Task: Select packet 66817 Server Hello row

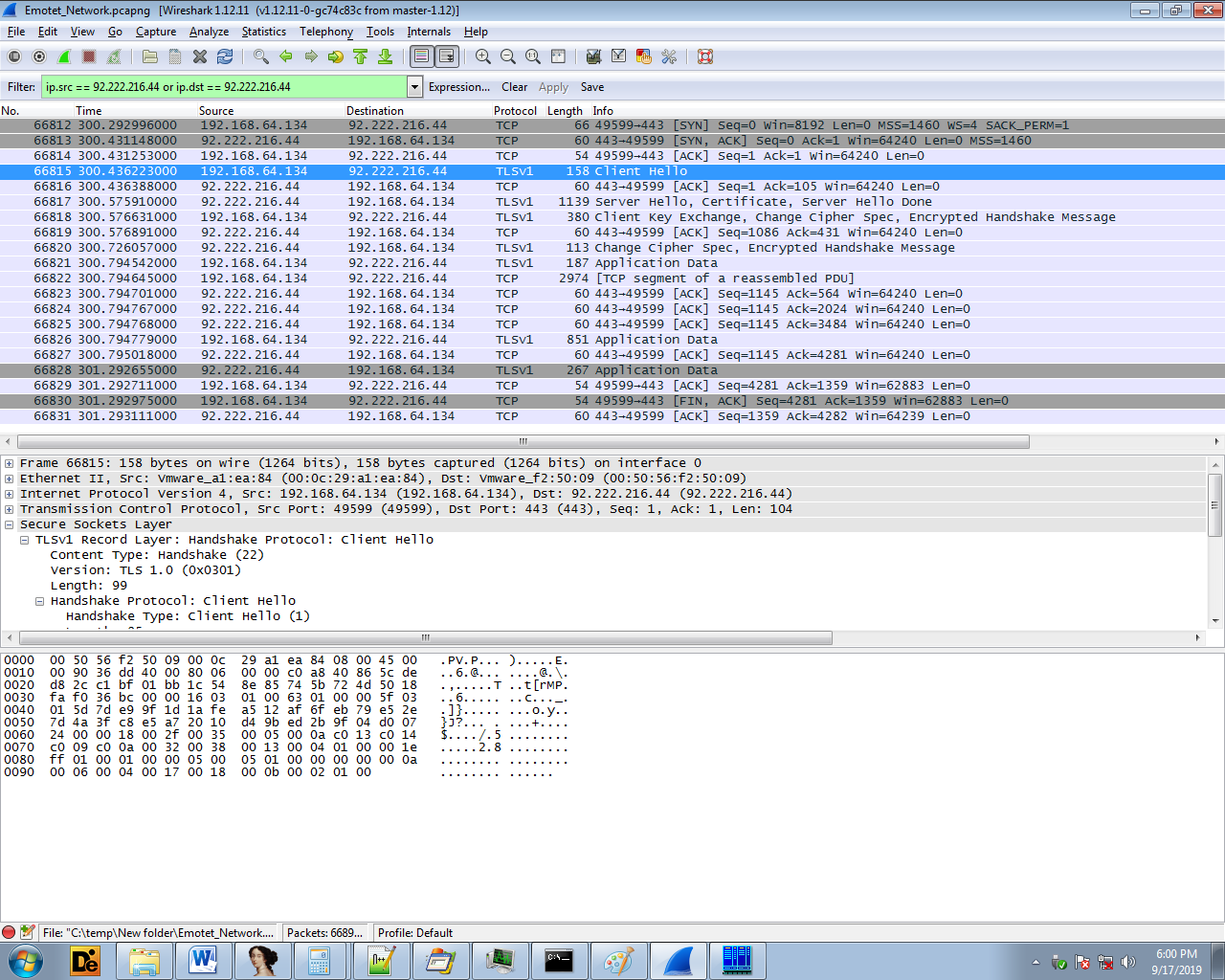Action: click(612, 202)
